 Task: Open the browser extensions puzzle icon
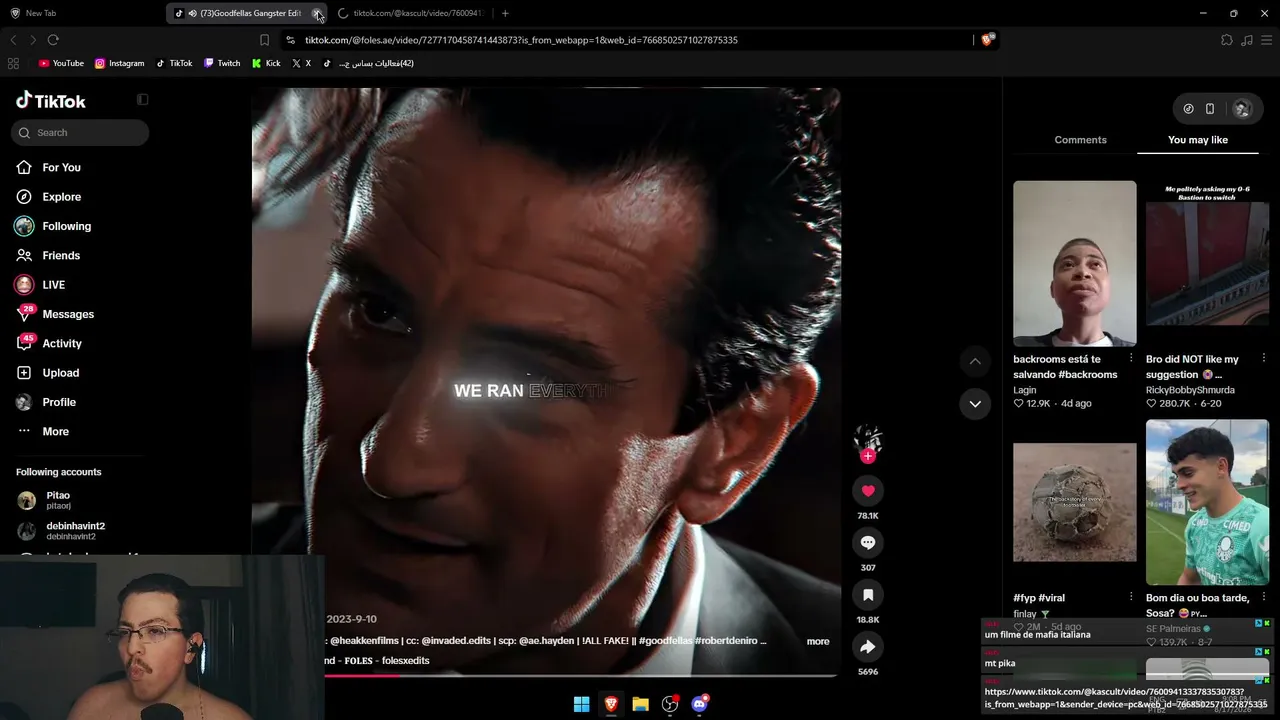1227,40
